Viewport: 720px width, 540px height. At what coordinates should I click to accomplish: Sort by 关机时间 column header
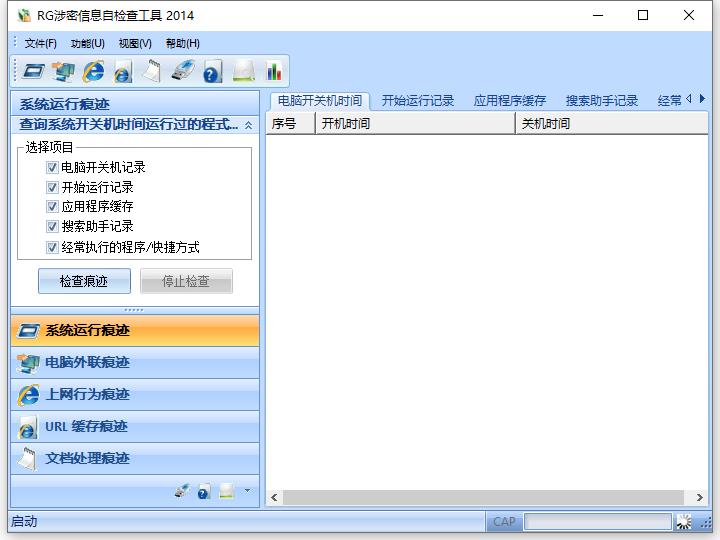tap(612, 124)
